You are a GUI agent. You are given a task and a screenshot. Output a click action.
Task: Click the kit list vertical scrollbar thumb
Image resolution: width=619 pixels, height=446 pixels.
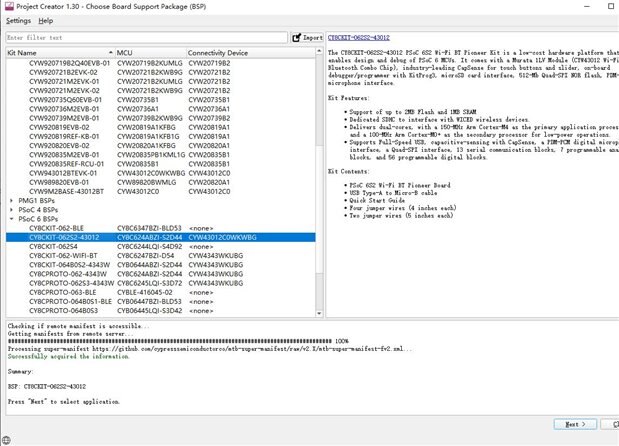pos(319,209)
